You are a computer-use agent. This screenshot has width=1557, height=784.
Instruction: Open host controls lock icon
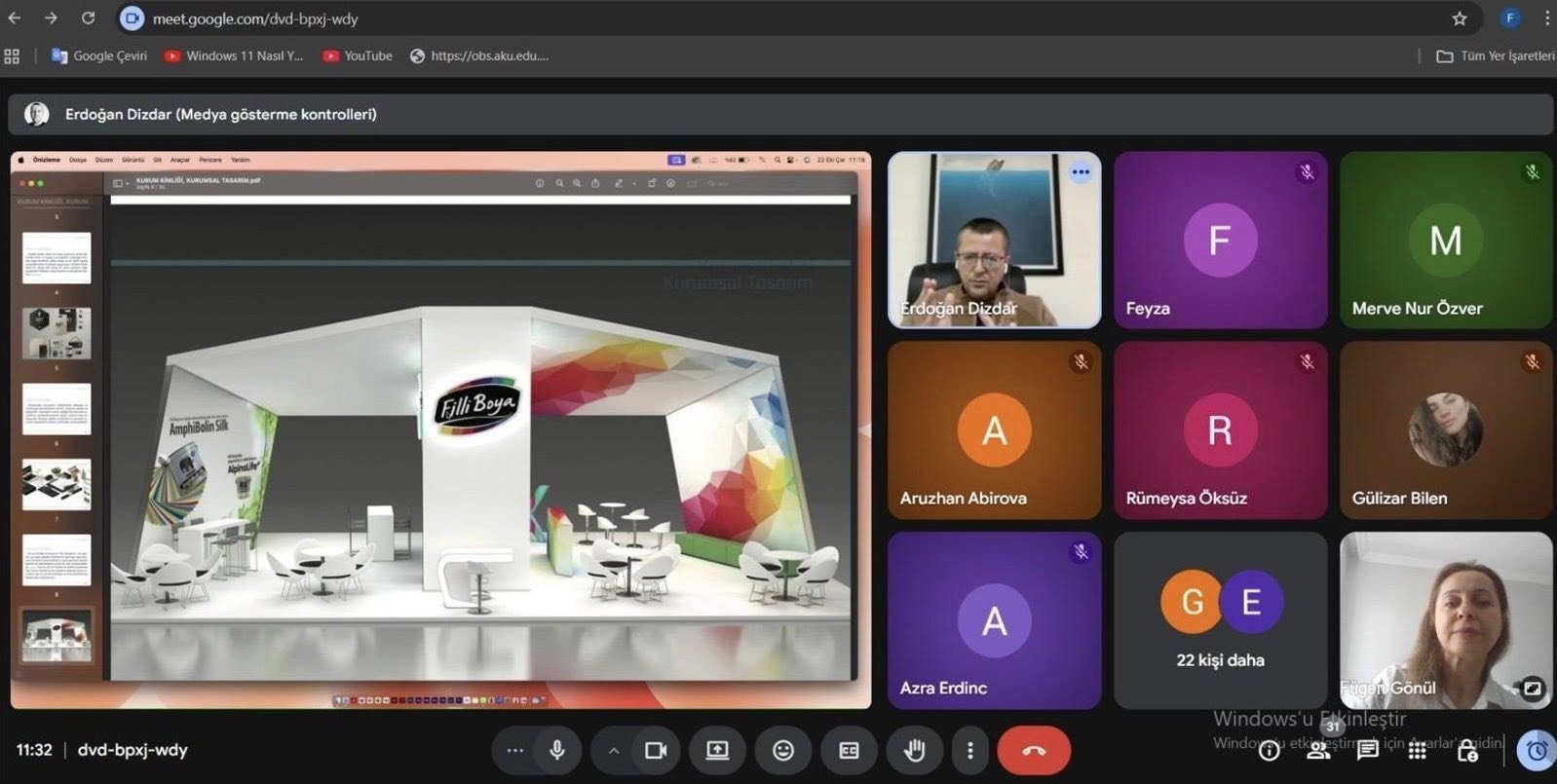[1467, 750]
